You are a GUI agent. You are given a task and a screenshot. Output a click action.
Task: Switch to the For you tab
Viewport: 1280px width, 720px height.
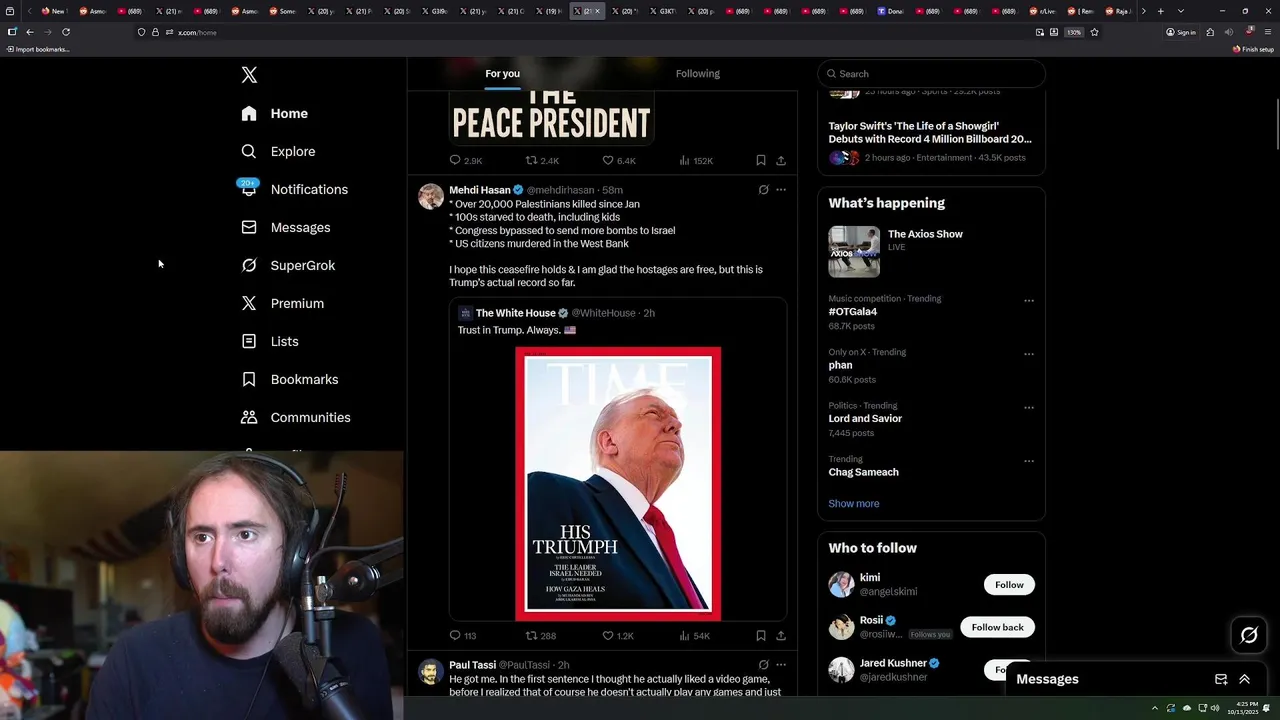(502, 74)
